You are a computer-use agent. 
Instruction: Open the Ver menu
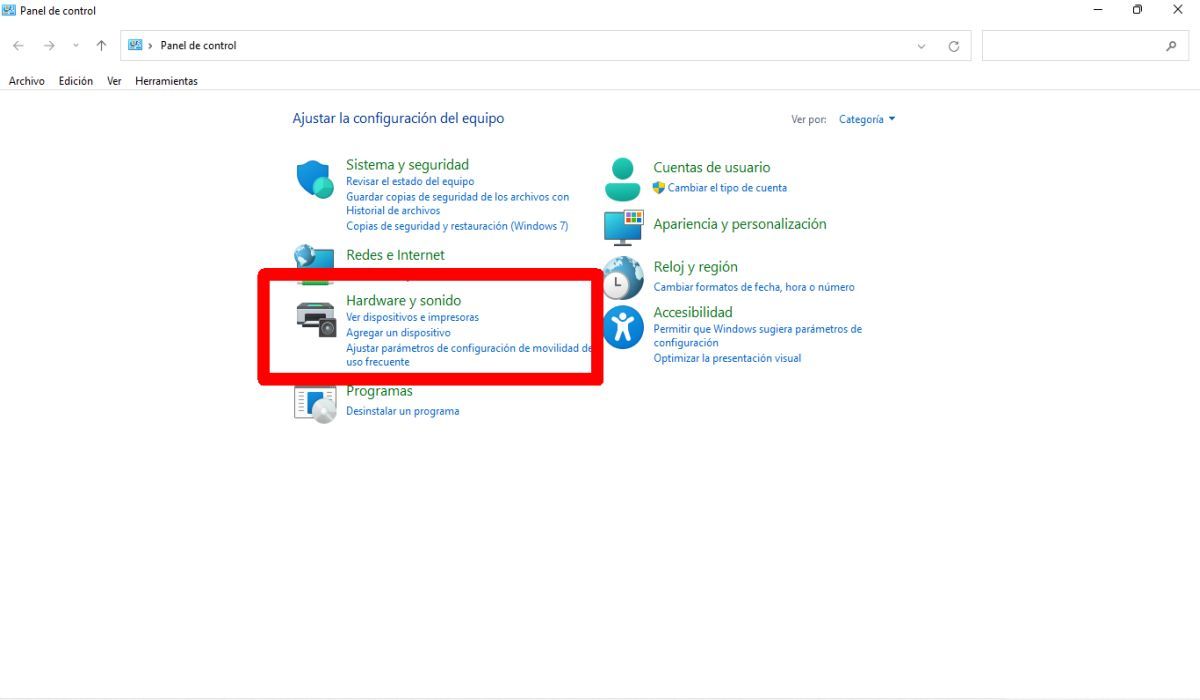tap(114, 81)
